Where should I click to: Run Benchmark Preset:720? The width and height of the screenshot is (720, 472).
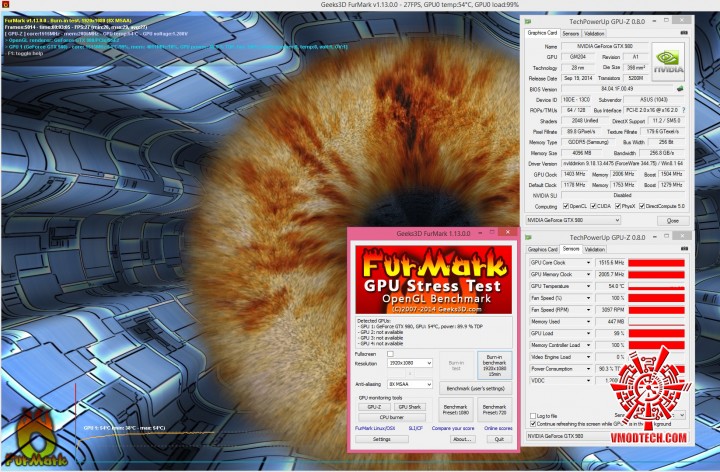[494, 410]
